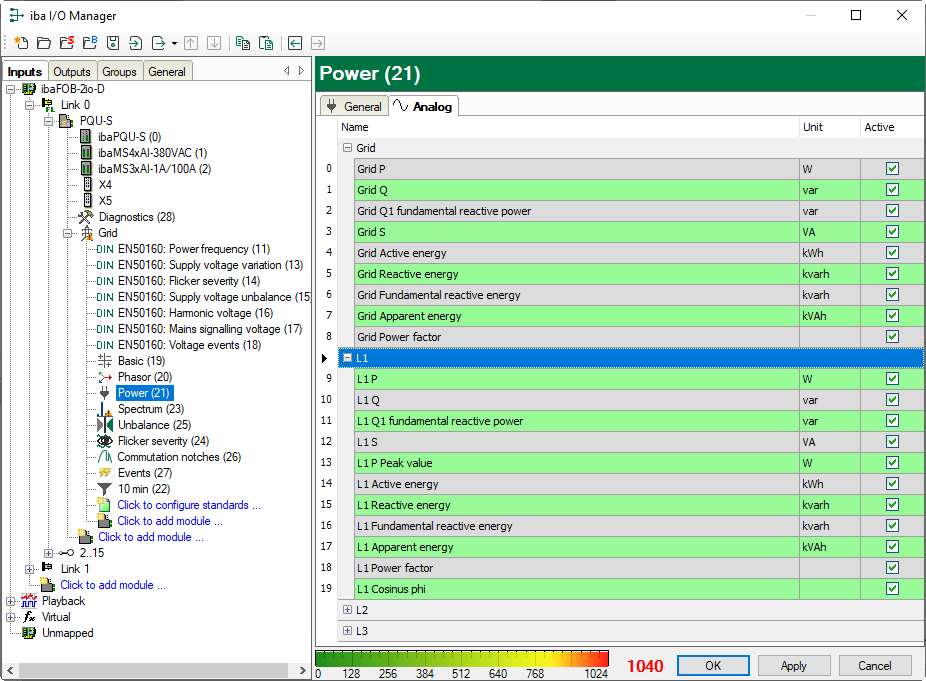Image resolution: width=926 pixels, height=681 pixels.
Task: Expand the Link 1 tree node
Action: [30, 569]
